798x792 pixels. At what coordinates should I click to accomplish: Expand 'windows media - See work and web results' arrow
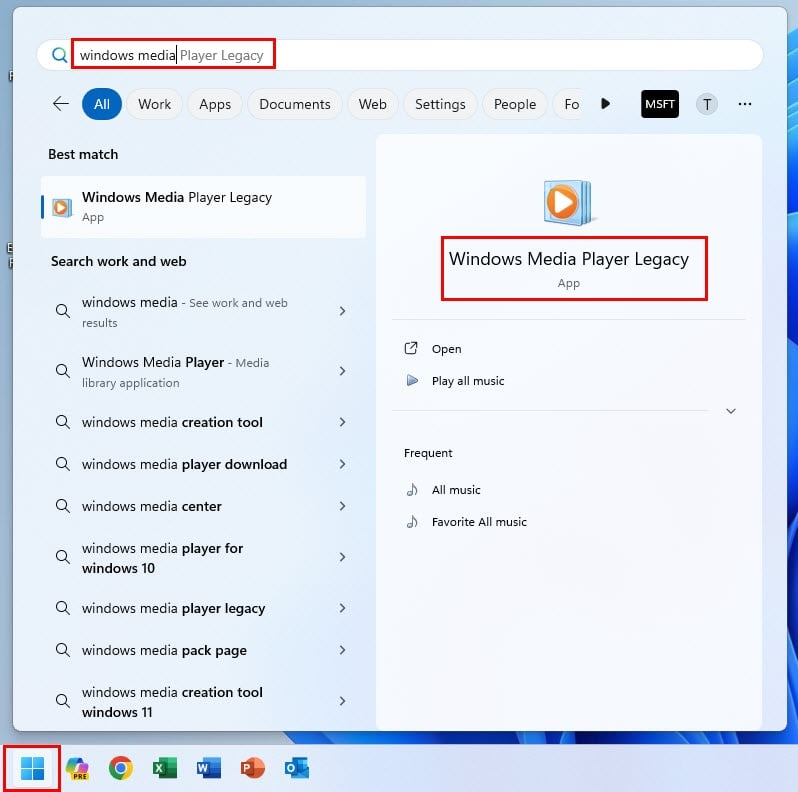click(x=343, y=311)
